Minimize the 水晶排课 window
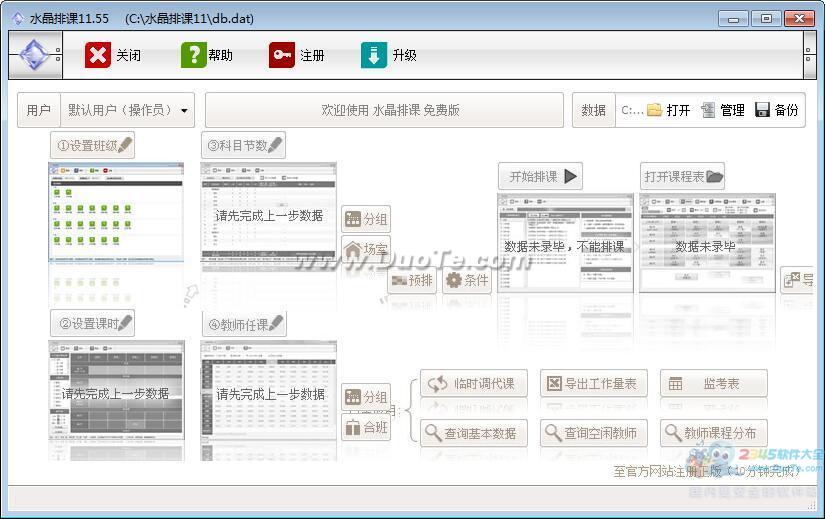The image size is (825, 519). pyautogui.click(x=733, y=19)
